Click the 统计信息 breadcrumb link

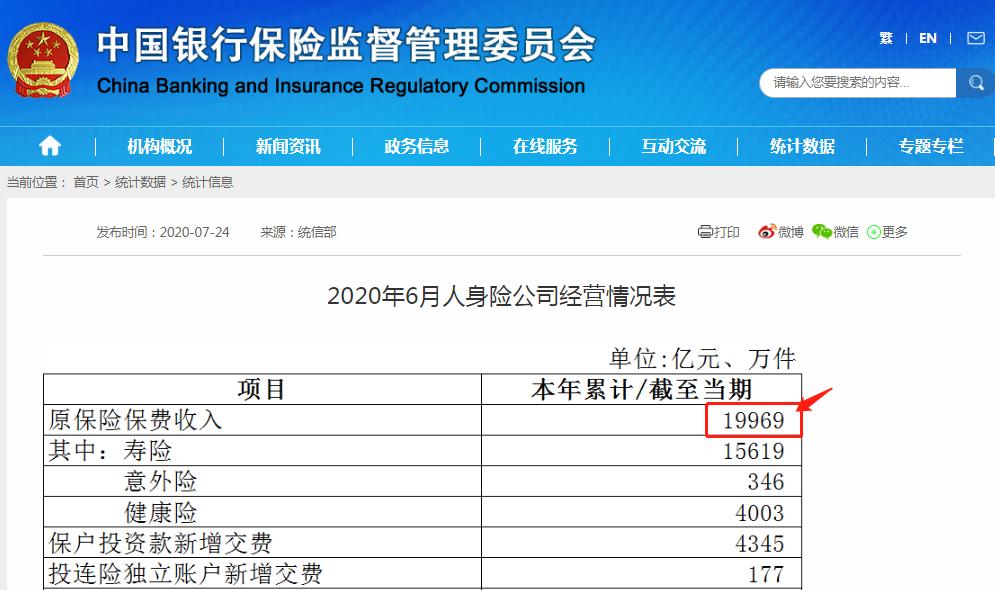click(x=210, y=182)
